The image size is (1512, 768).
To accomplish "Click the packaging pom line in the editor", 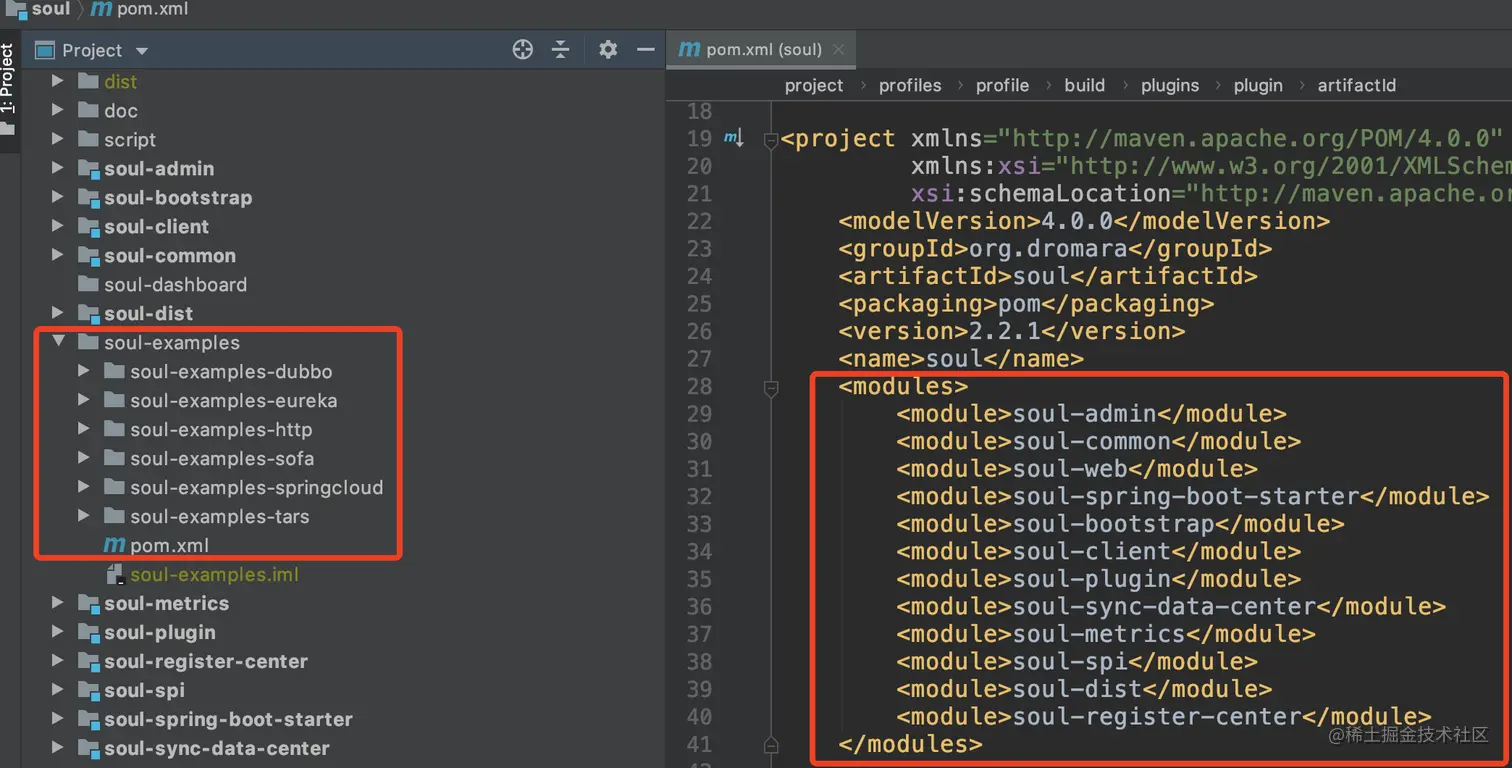I will coord(1026,304).
